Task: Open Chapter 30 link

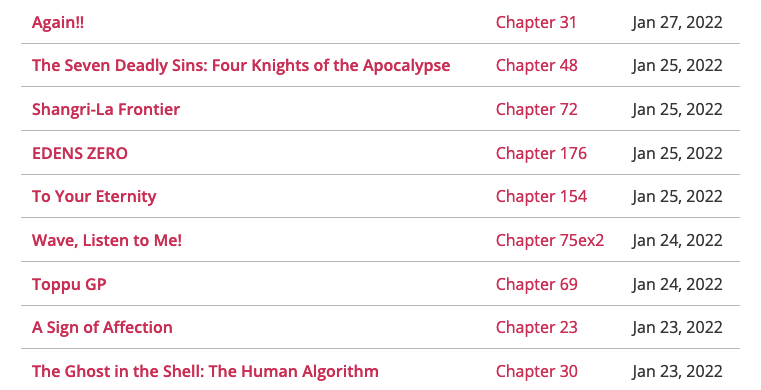Action: (x=536, y=372)
